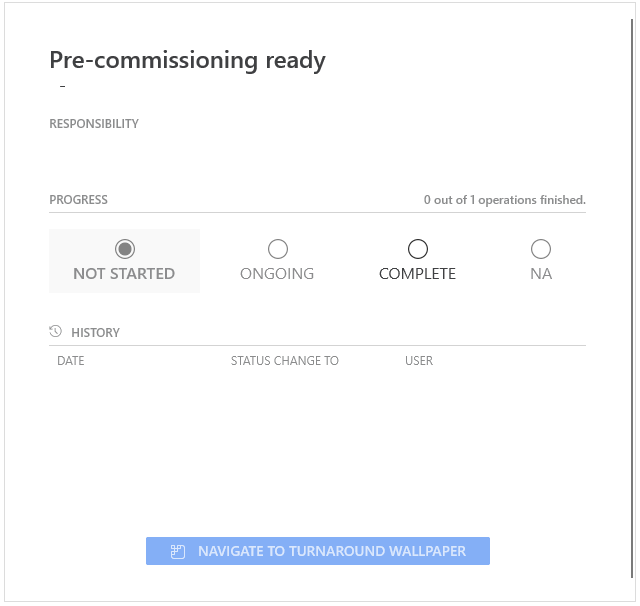Image resolution: width=640 pixels, height=606 pixels.
Task: Mark the operation COMPLETE via its radio circle
Action: (418, 249)
